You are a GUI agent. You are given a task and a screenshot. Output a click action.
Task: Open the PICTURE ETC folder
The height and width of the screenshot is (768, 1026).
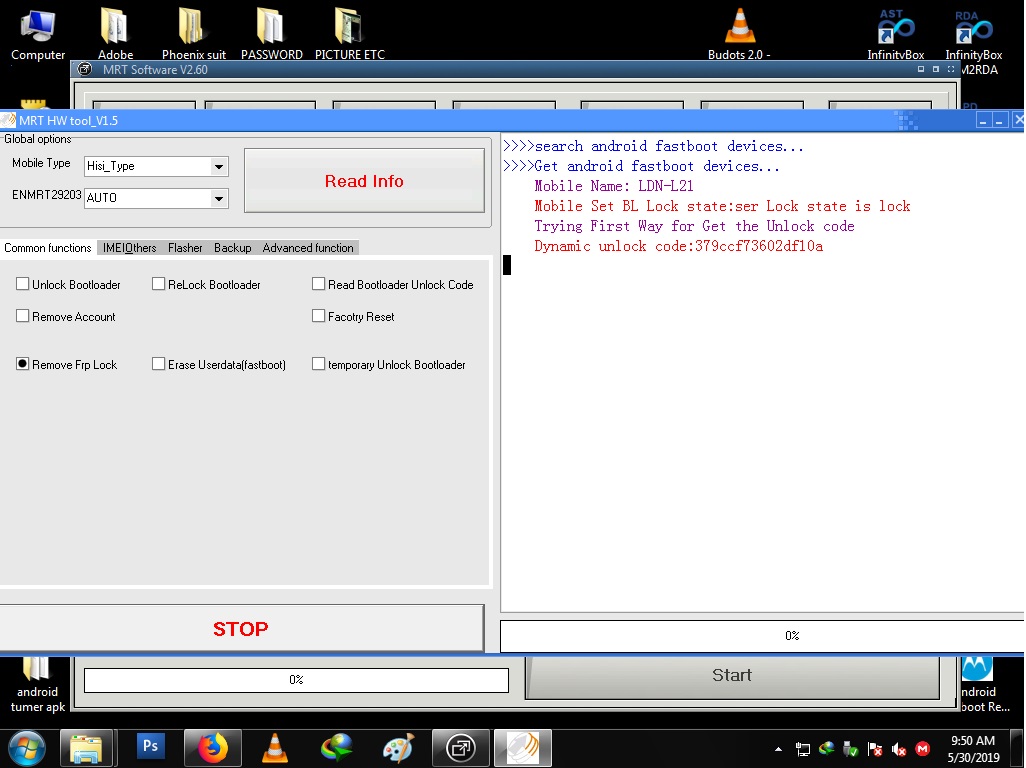click(x=349, y=34)
